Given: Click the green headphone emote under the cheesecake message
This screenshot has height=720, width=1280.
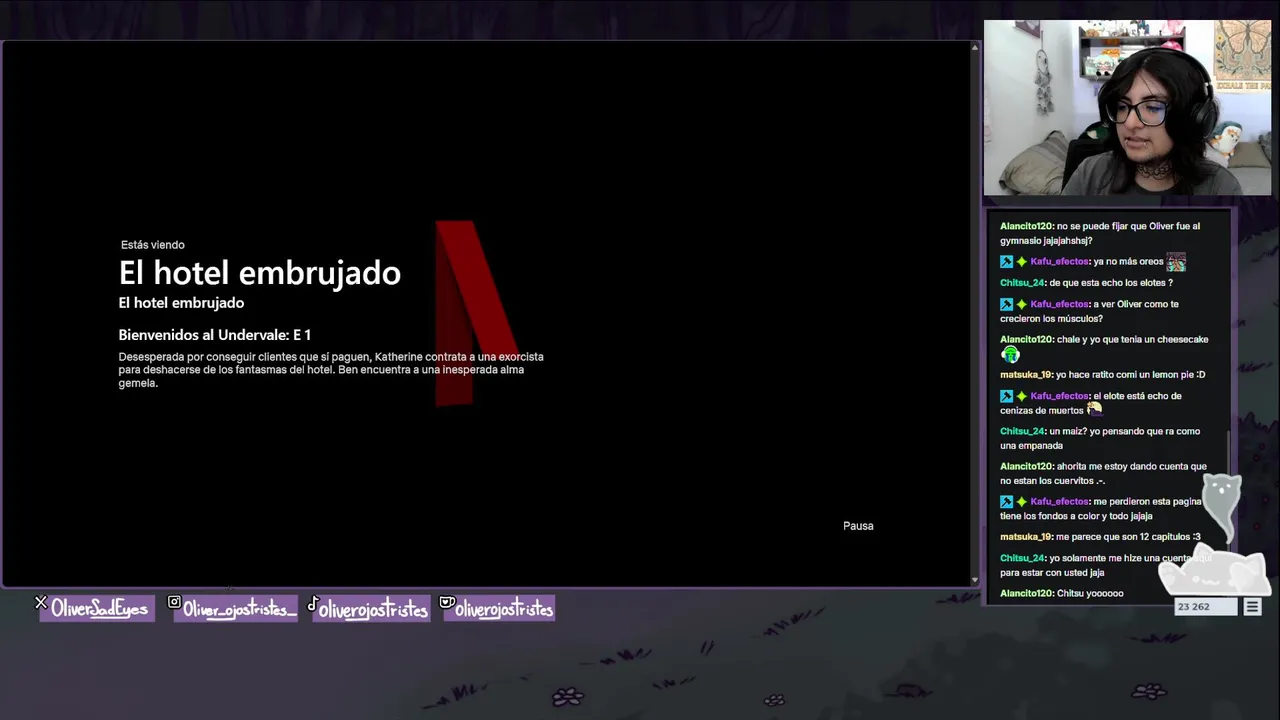Looking at the screenshot, I should [x=1010, y=354].
